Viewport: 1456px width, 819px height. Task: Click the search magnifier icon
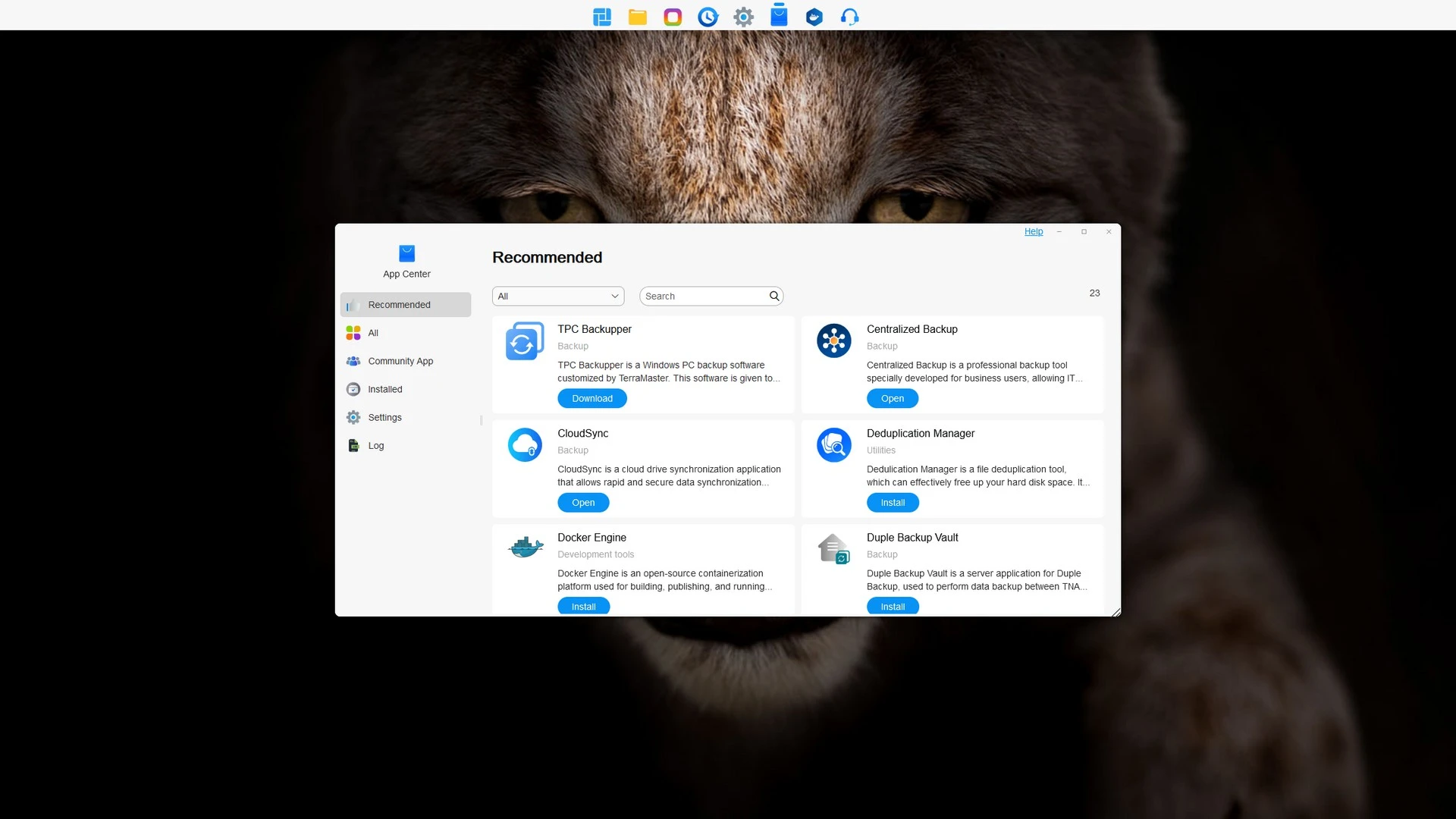[x=773, y=297]
